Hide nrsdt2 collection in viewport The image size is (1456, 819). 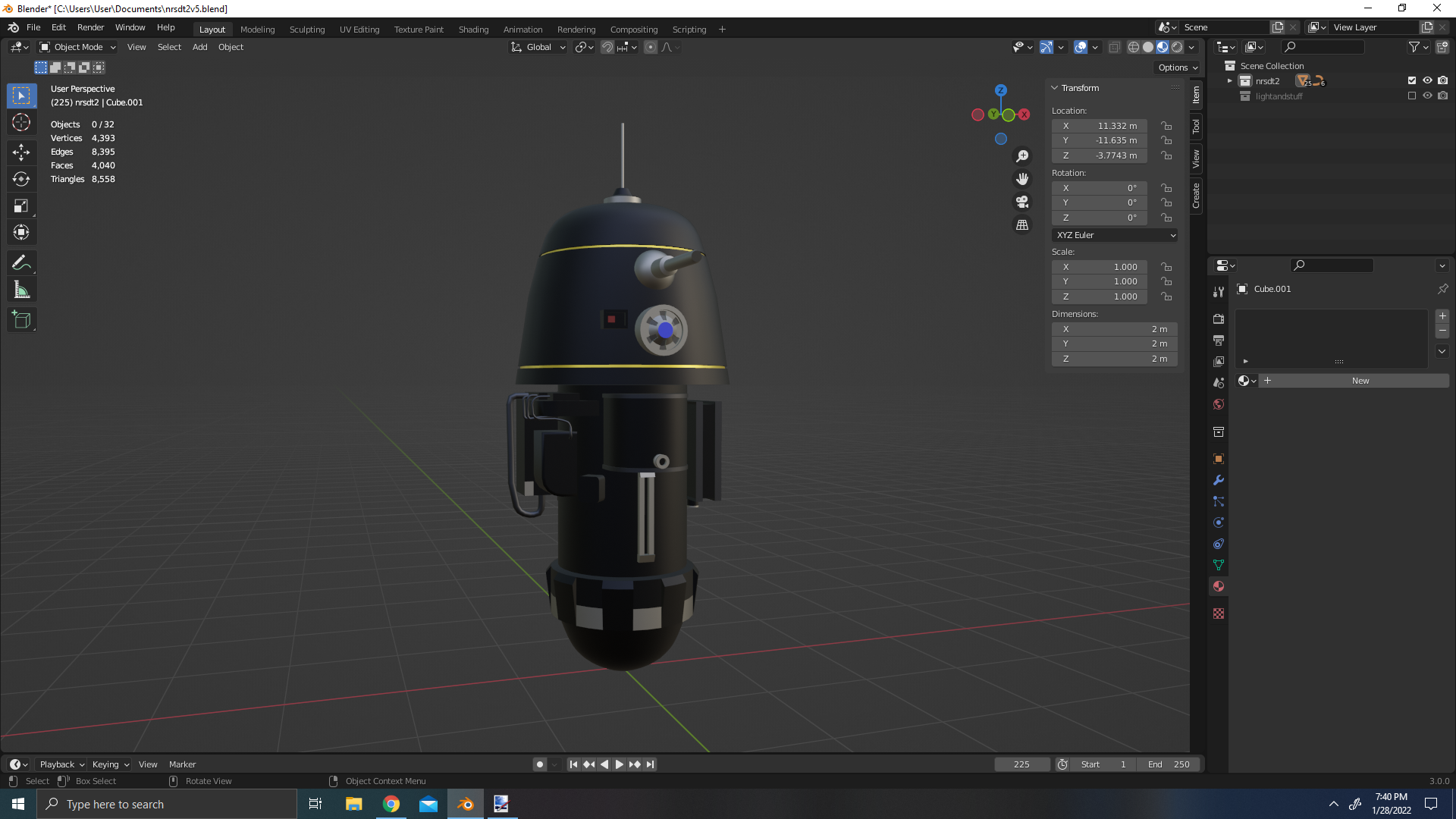(1427, 80)
